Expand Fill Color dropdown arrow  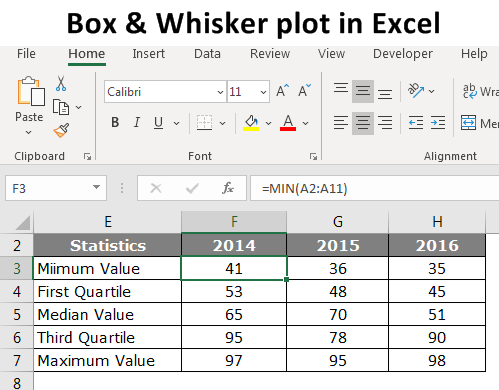(268, 124)
